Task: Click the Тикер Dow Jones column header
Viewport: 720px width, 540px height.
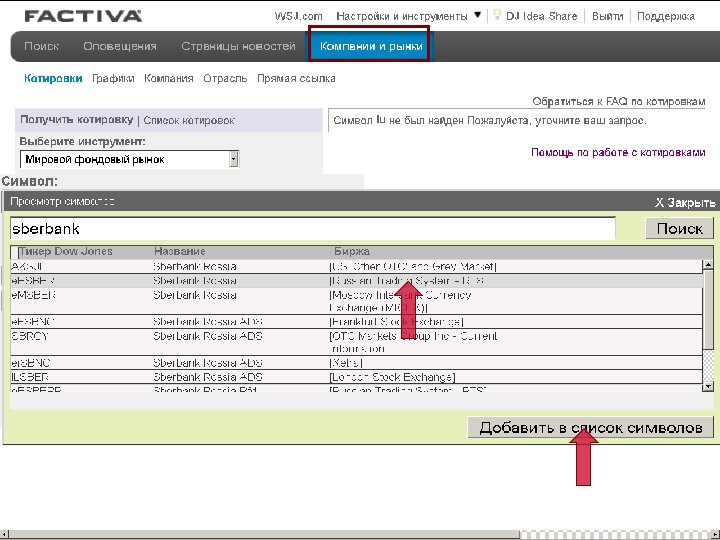Action: pyautogui.click(x=65, y=252)
